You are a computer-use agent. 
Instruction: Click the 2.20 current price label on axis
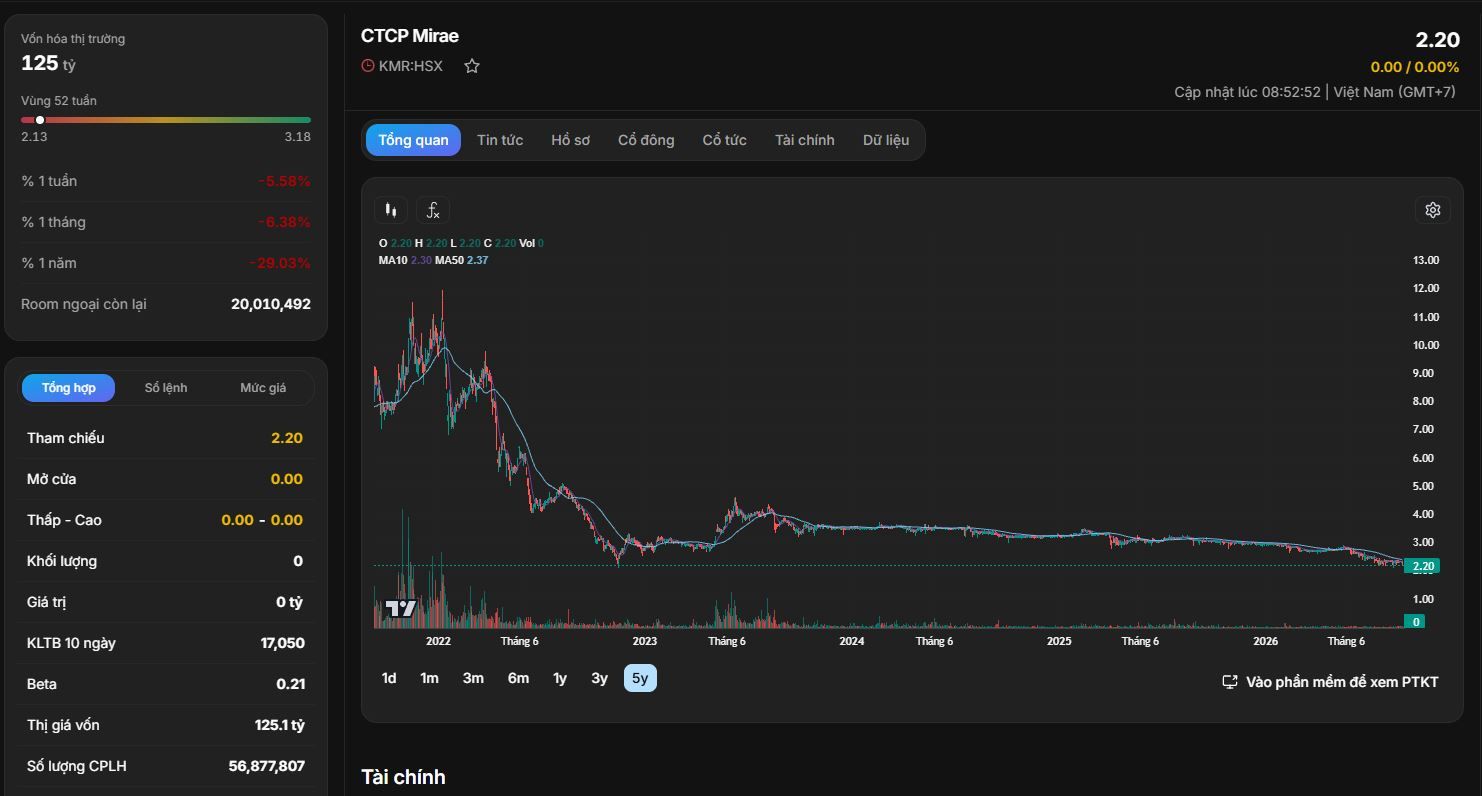point(1422,566)
